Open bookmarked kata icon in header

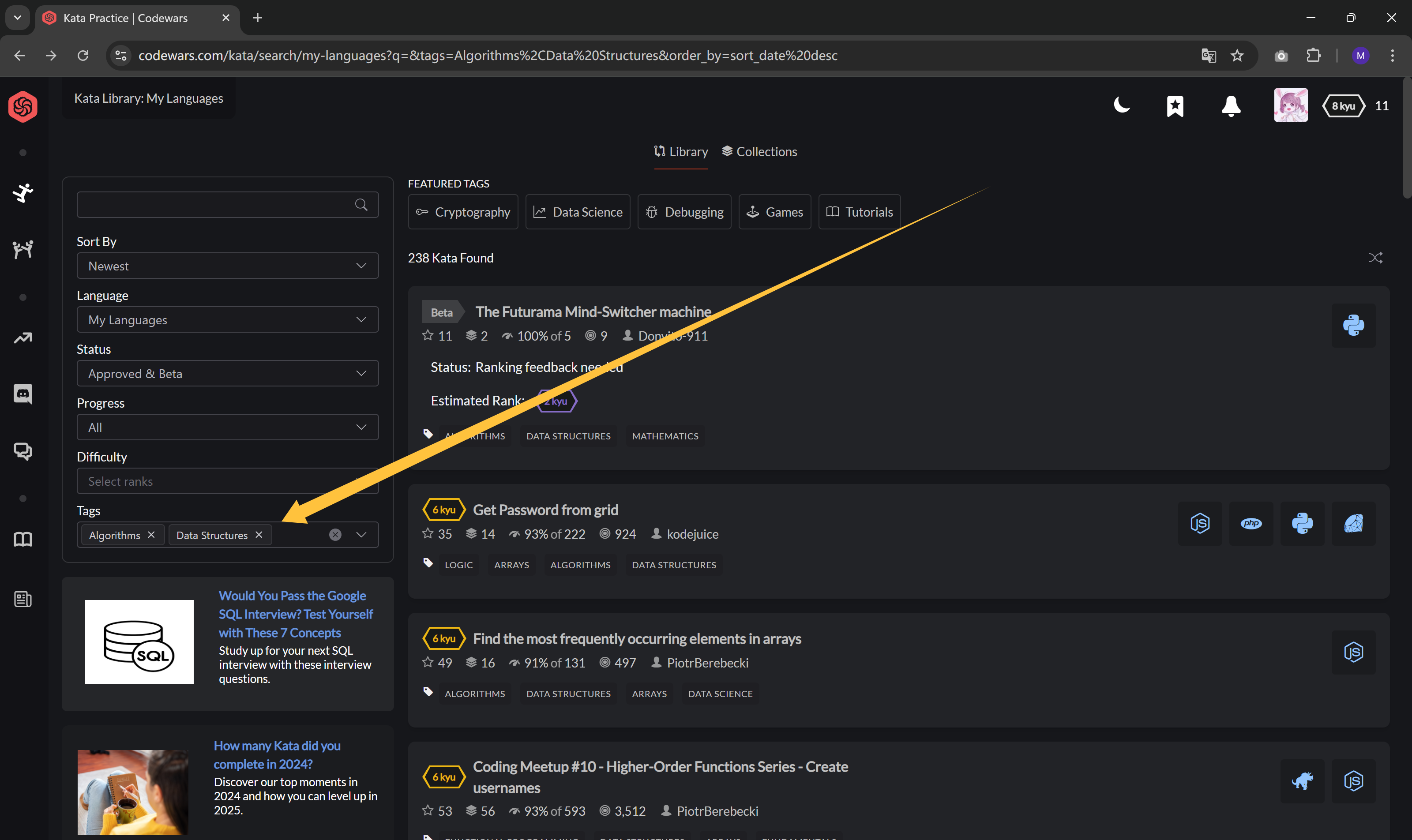tap(1175, 106)
